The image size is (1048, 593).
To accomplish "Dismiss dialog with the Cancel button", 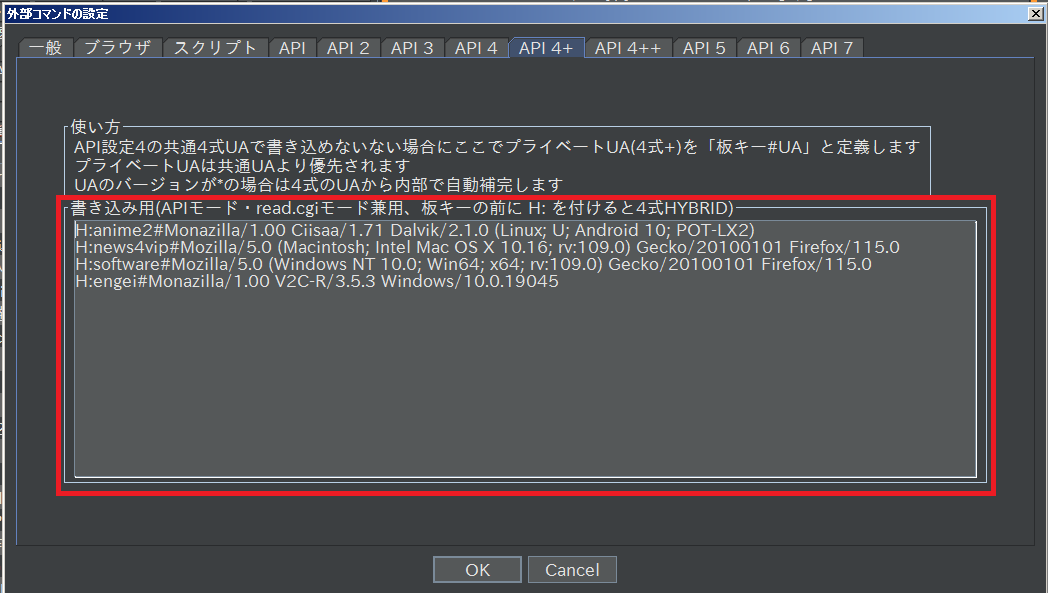I will point(572,570).
